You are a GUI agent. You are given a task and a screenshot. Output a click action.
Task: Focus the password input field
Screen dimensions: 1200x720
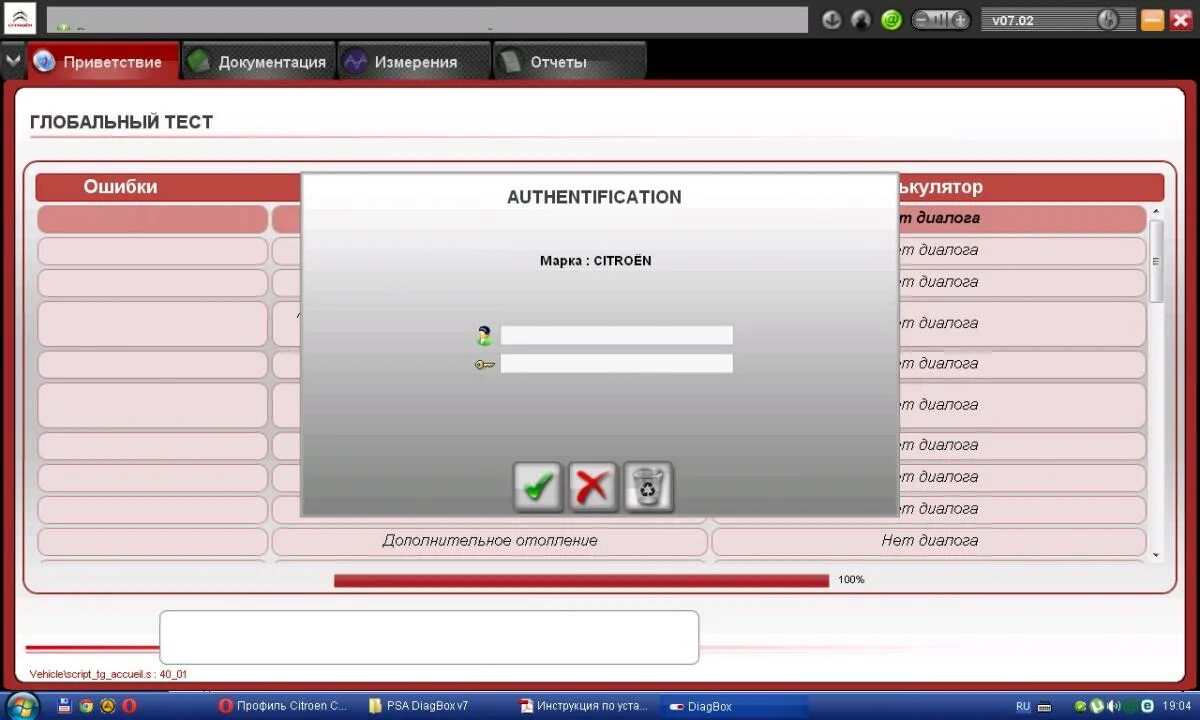616,363
